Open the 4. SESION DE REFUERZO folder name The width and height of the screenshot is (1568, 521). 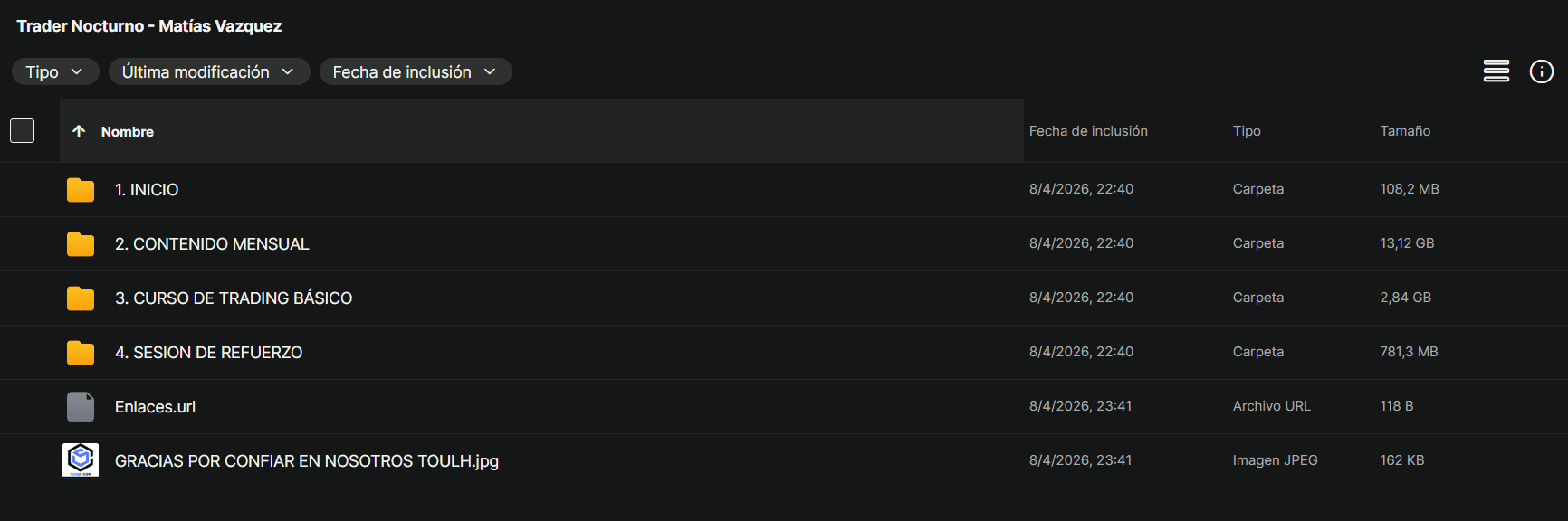coord(208,353)
